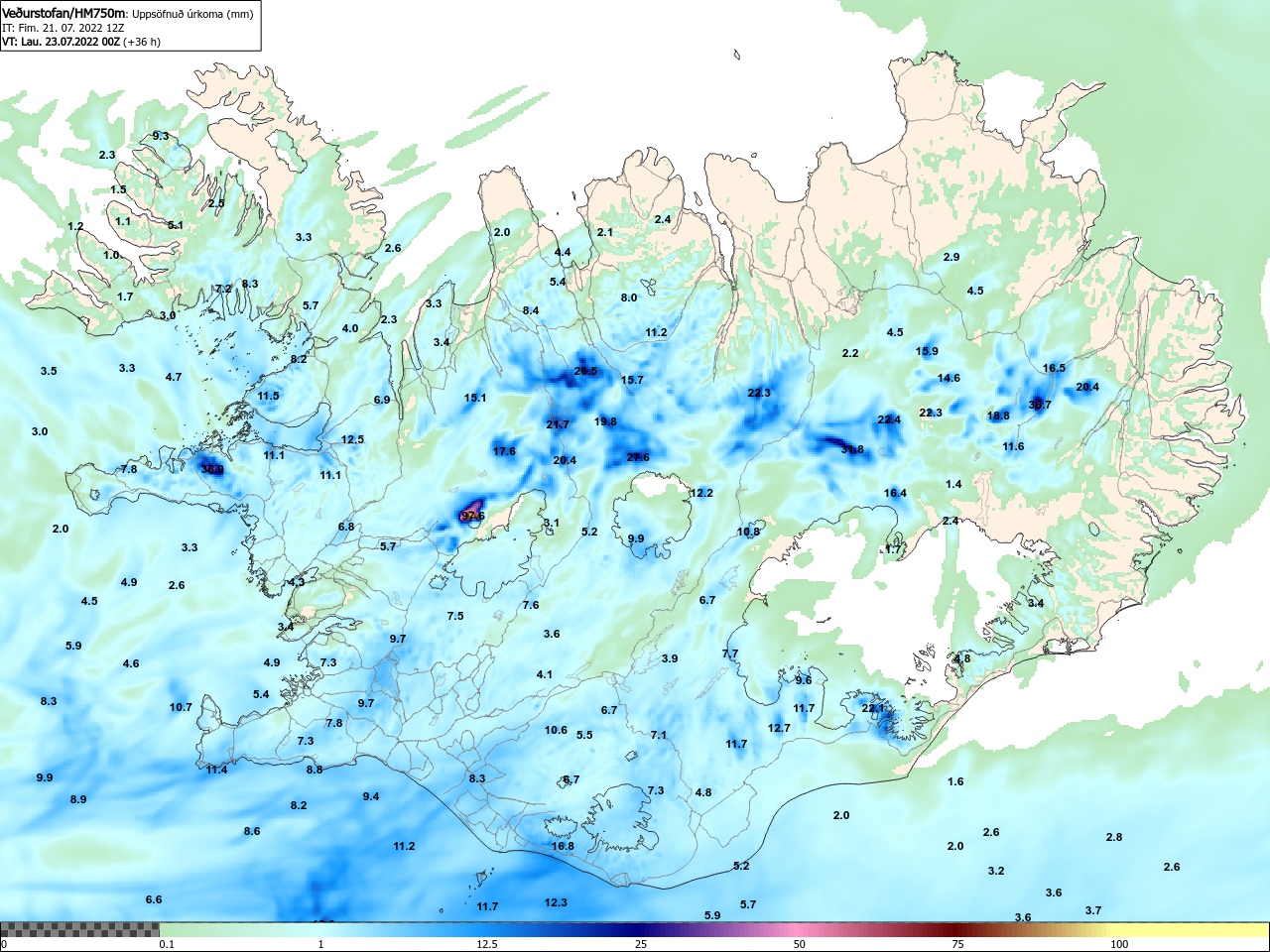
Task: Click the value 1.6 off the southeast coast
Action: [955, 781]
